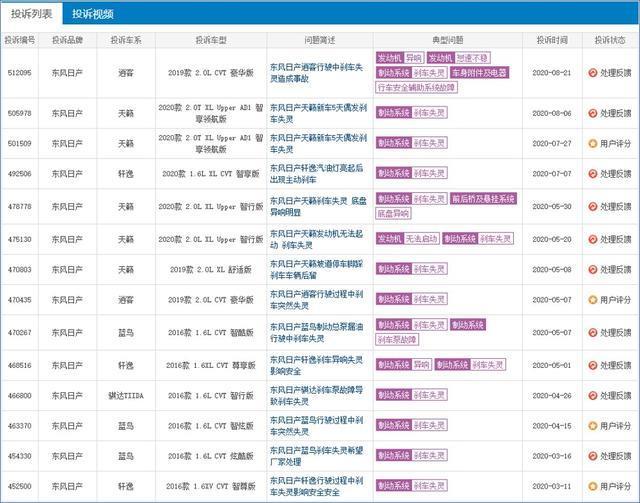Screen dimensions: 640x503
Task: Open complaint 东风日产逍客行驶中刹车失灵造成事故
Action: click(317, 73)
